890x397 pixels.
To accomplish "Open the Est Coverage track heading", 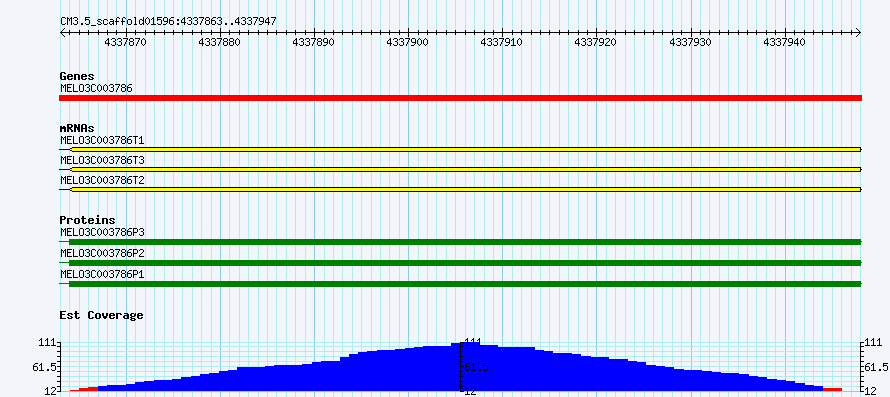I will (x=102, y=315).
